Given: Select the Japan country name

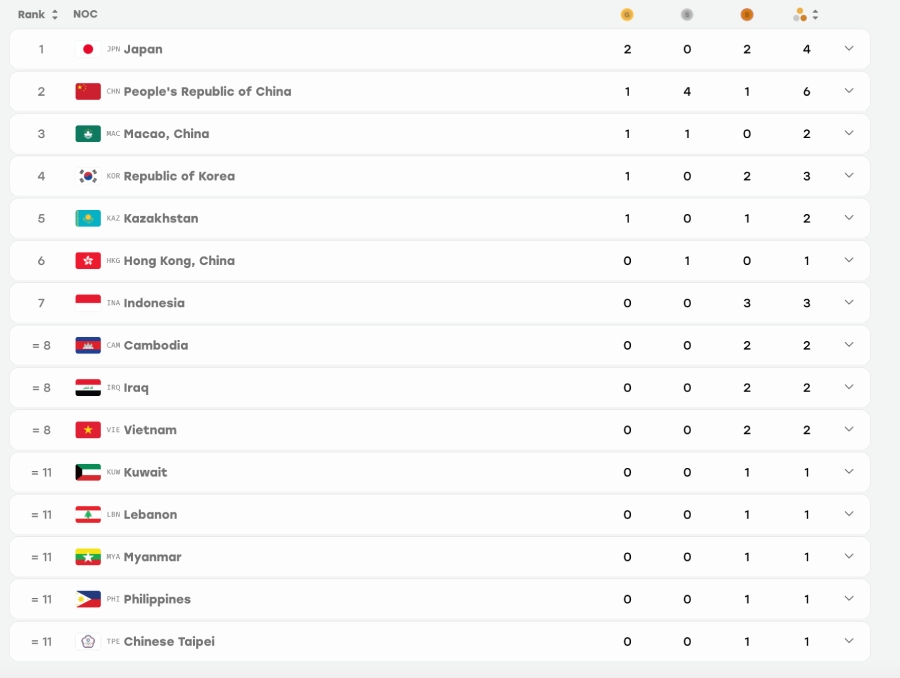Looking at the screenshot, I should coord(143,49).
